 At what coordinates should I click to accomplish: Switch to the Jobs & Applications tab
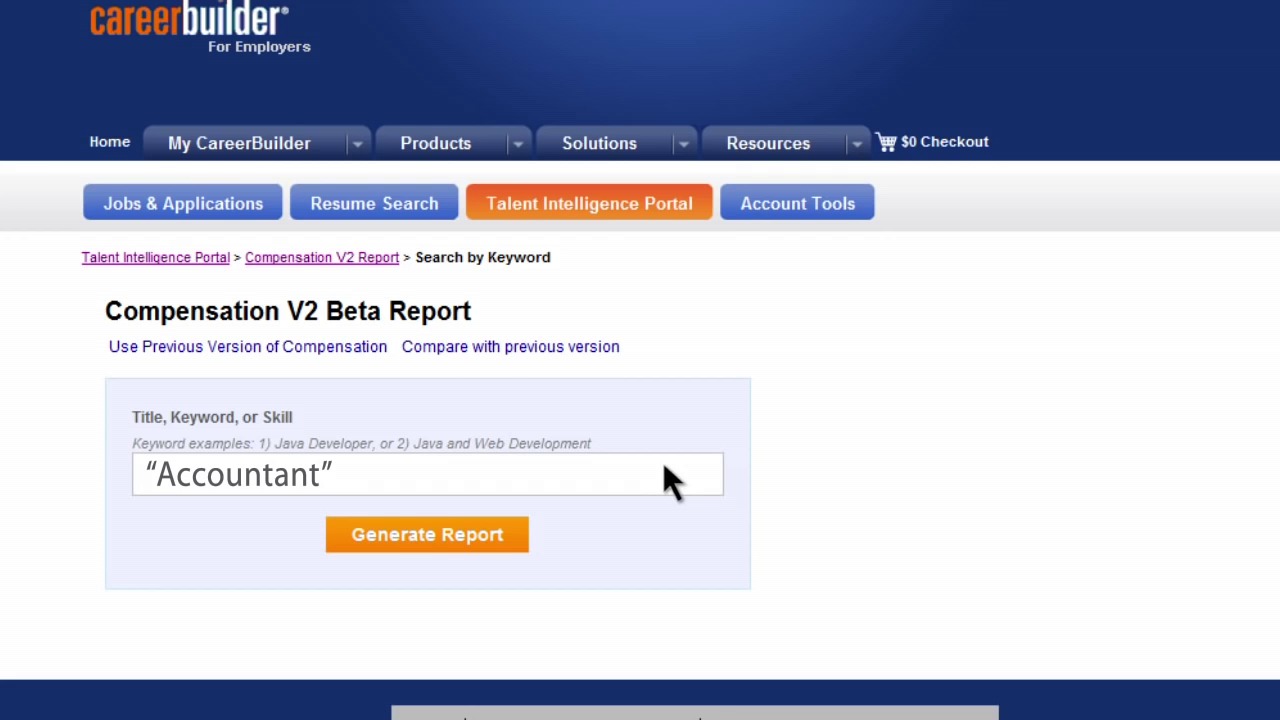coord(183,203)
